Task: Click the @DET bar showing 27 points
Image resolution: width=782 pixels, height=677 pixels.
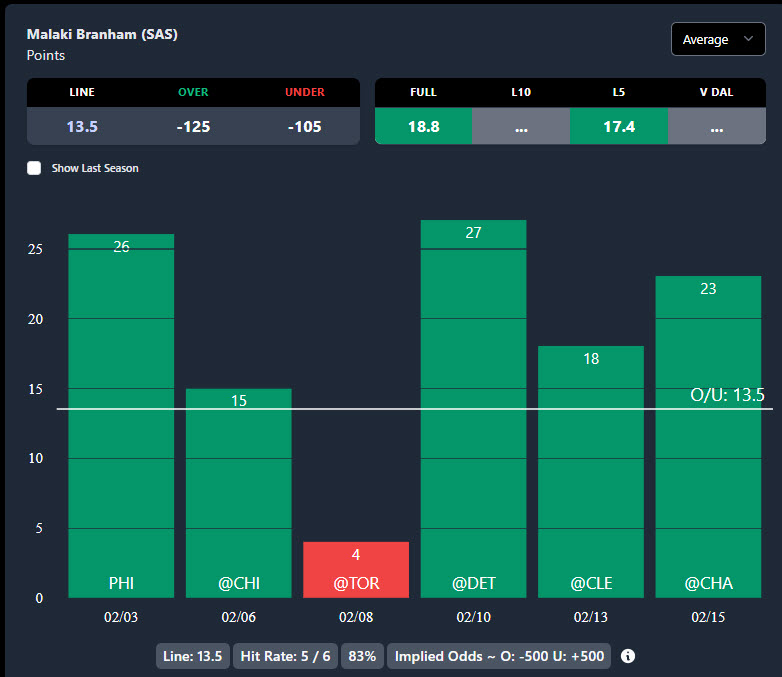Action: [x=473, y=410]
